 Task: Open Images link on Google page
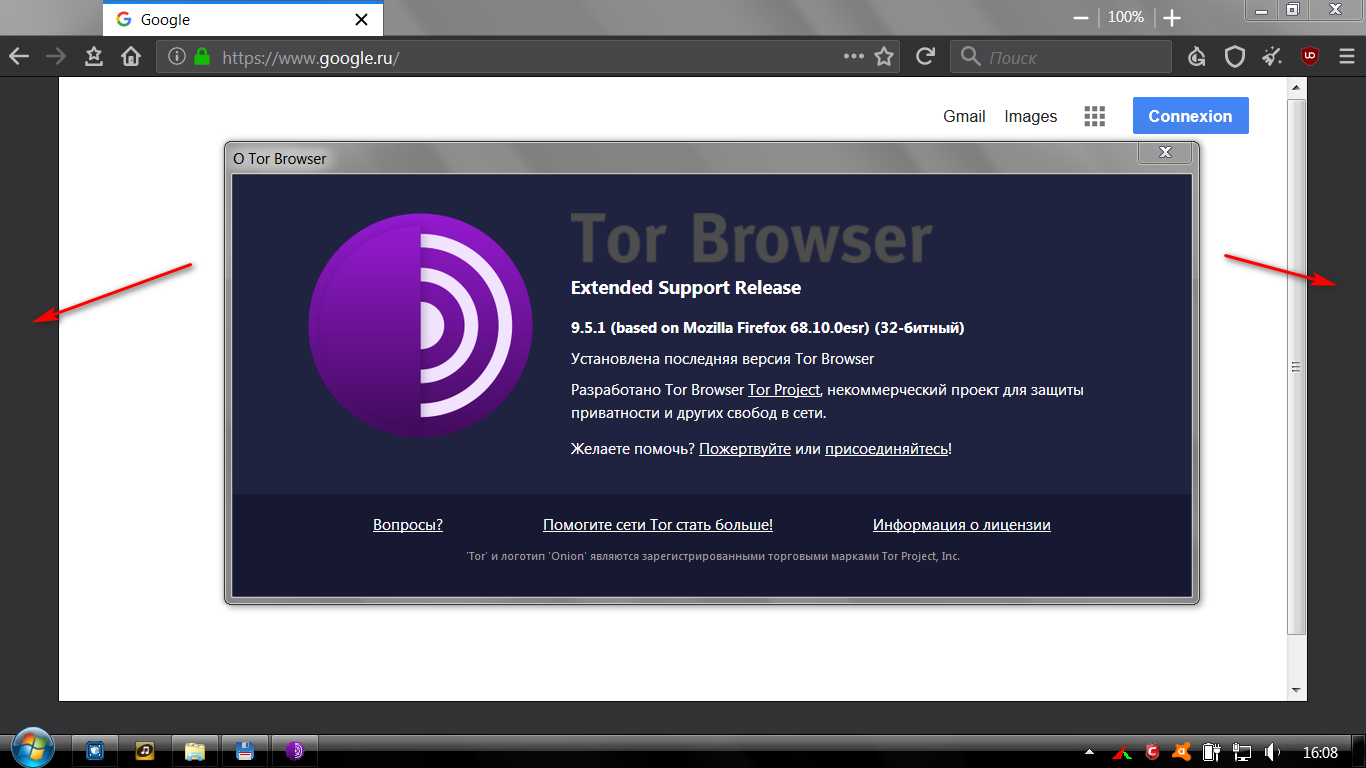point(1031,116)
